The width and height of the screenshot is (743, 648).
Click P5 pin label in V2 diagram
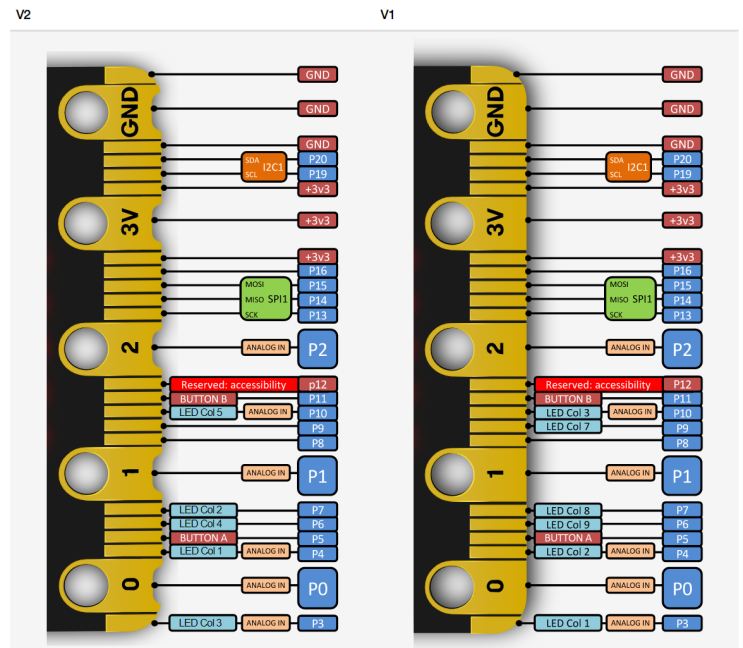pyautogui.click(x=318, y=539)
